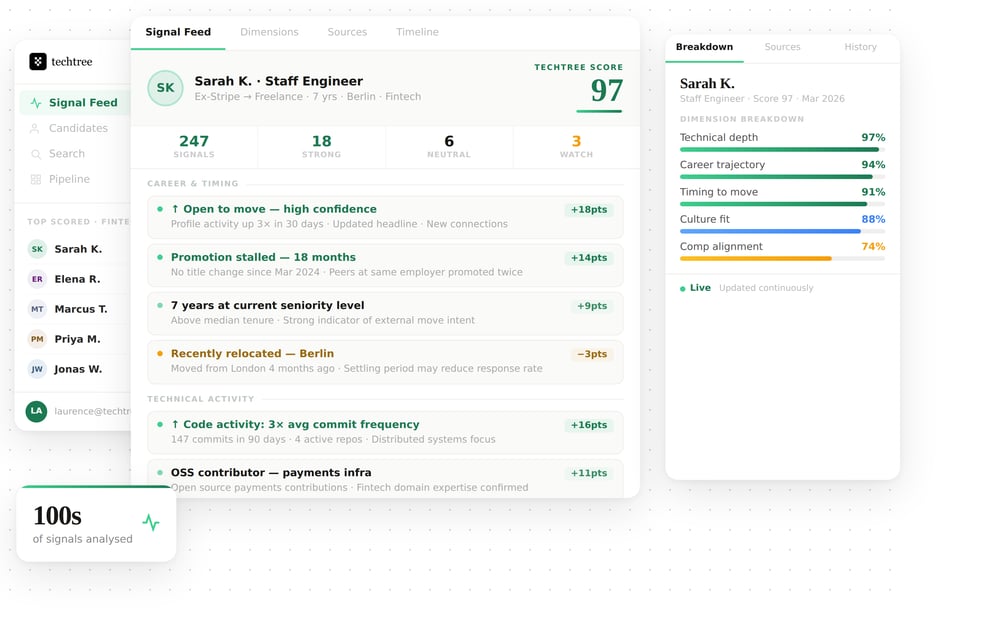Open the History tab in the Breakdown panel
The image size is (1000, 618).
click(860, 47)
